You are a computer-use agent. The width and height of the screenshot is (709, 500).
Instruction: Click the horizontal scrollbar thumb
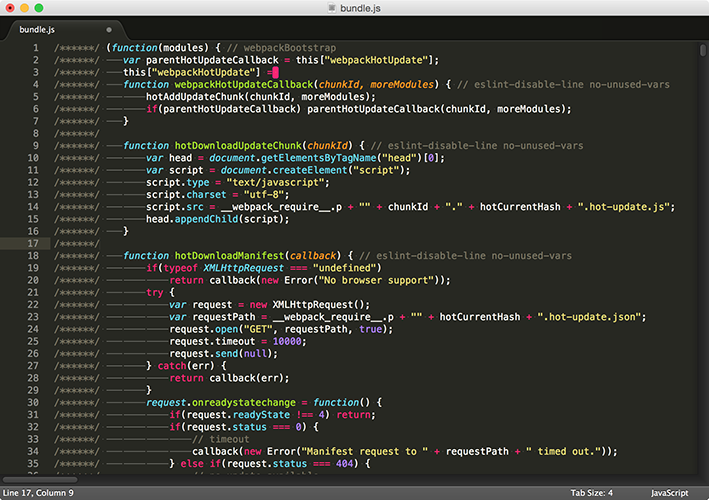click(40, 480)
